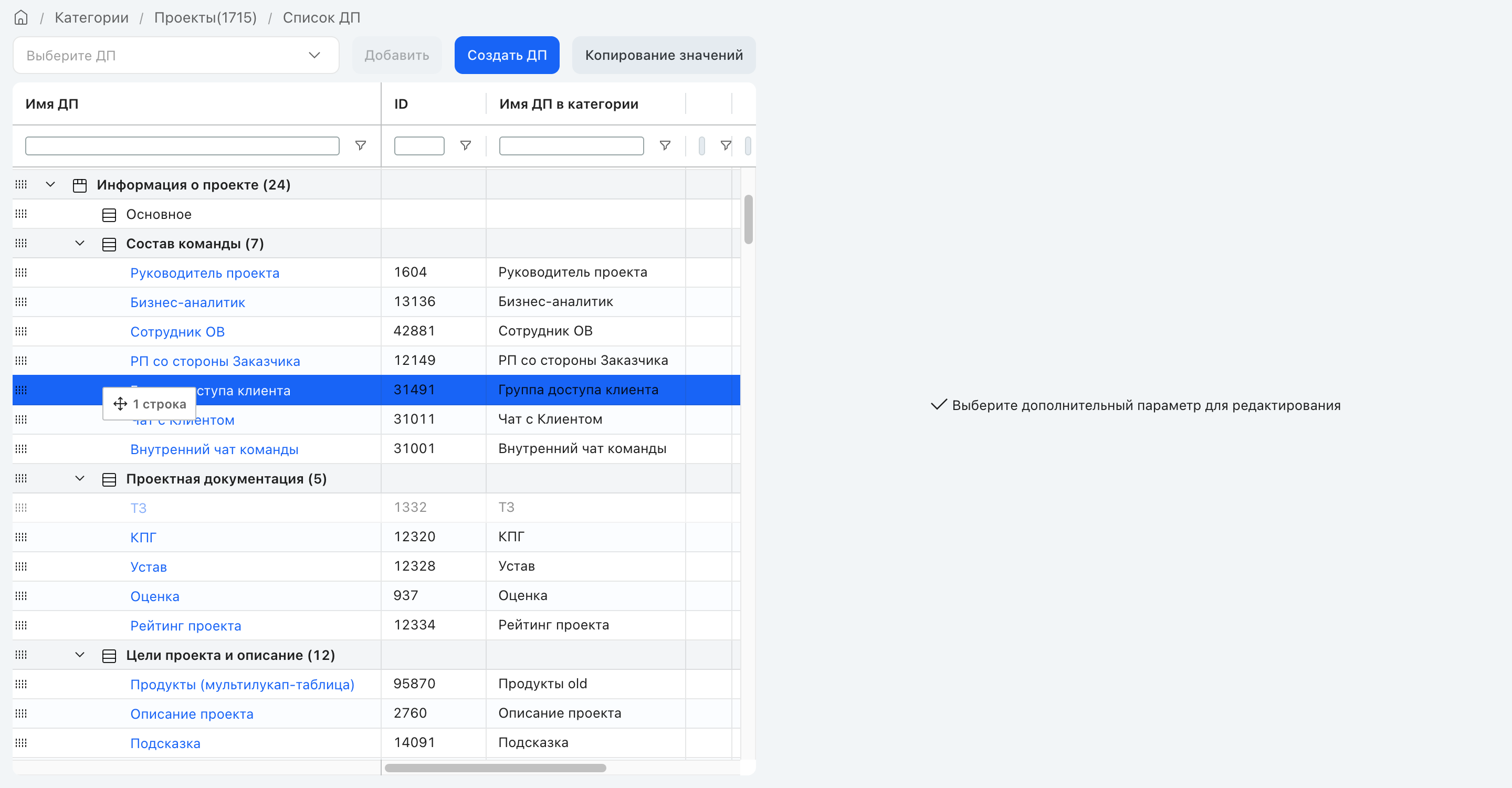Open the Подсказка link

pyautogui.click(x=165, y=743)
